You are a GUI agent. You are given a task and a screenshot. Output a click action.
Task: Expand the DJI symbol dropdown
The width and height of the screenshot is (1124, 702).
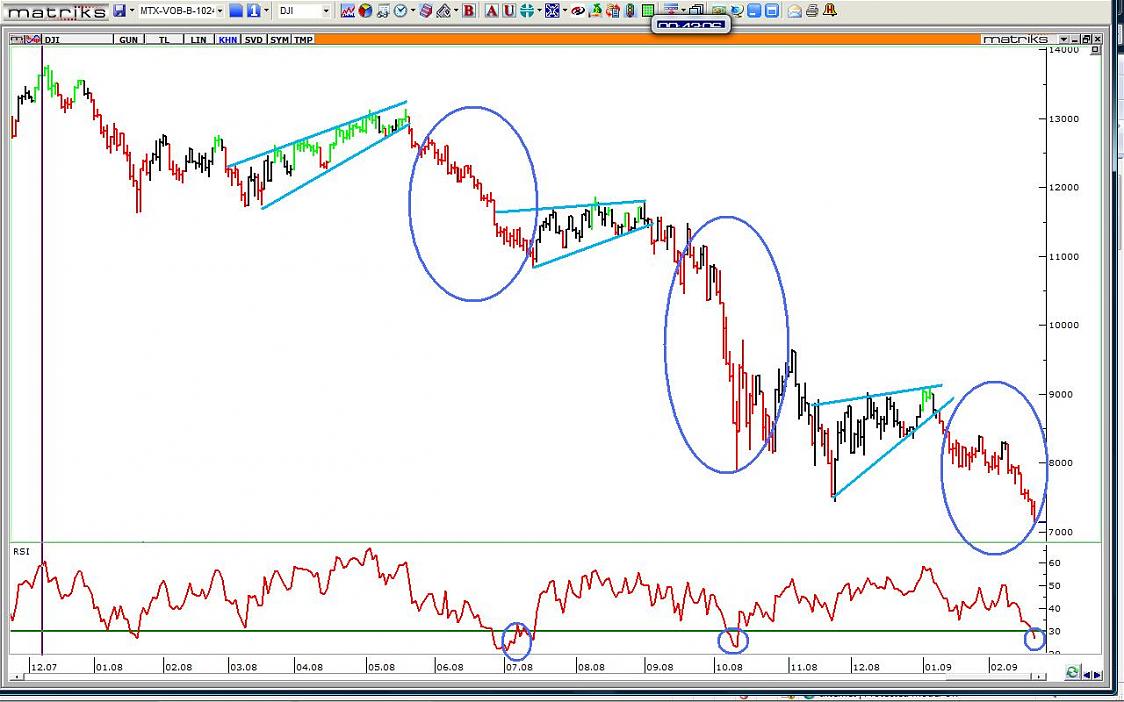[326, 11]
